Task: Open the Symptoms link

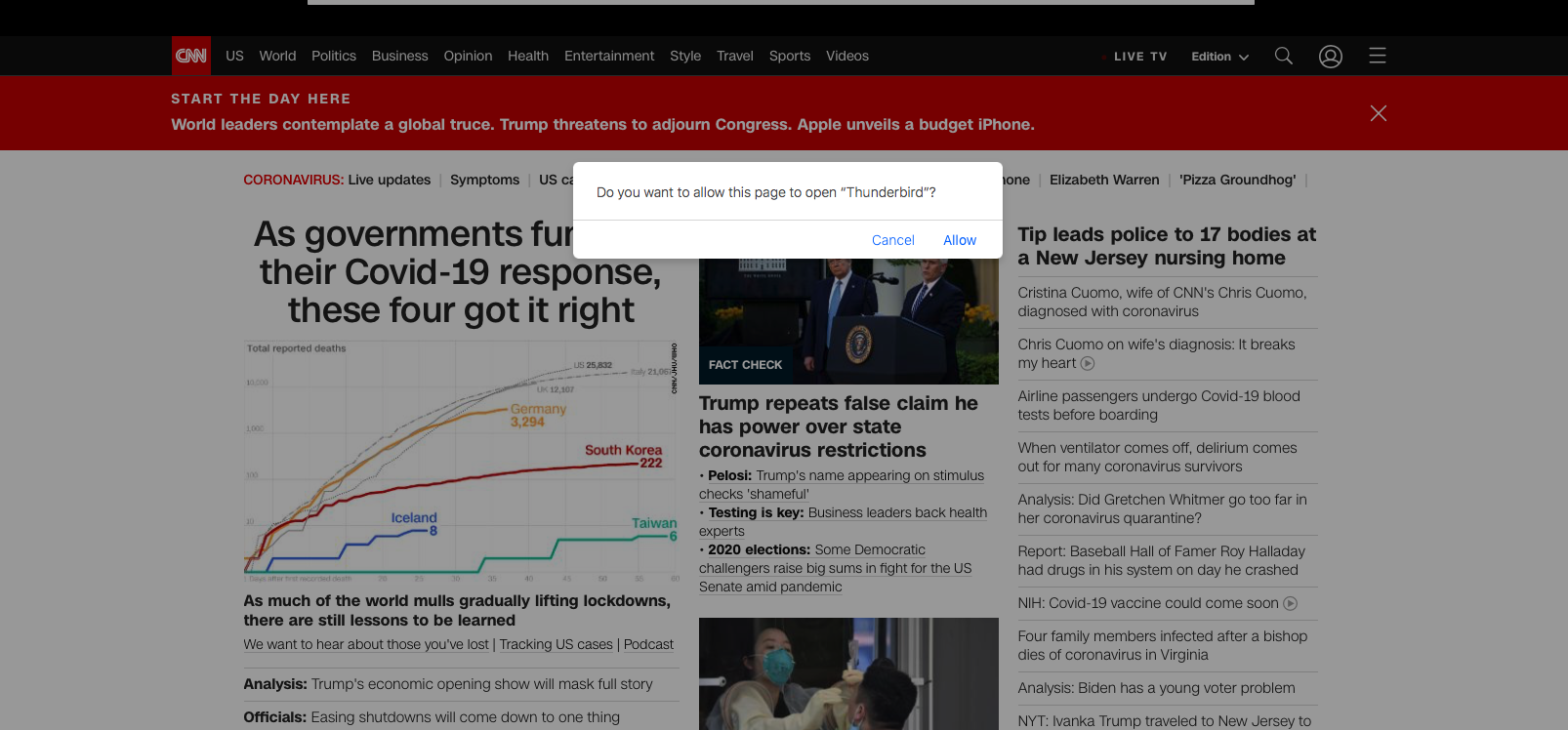Action: point(484,180)
